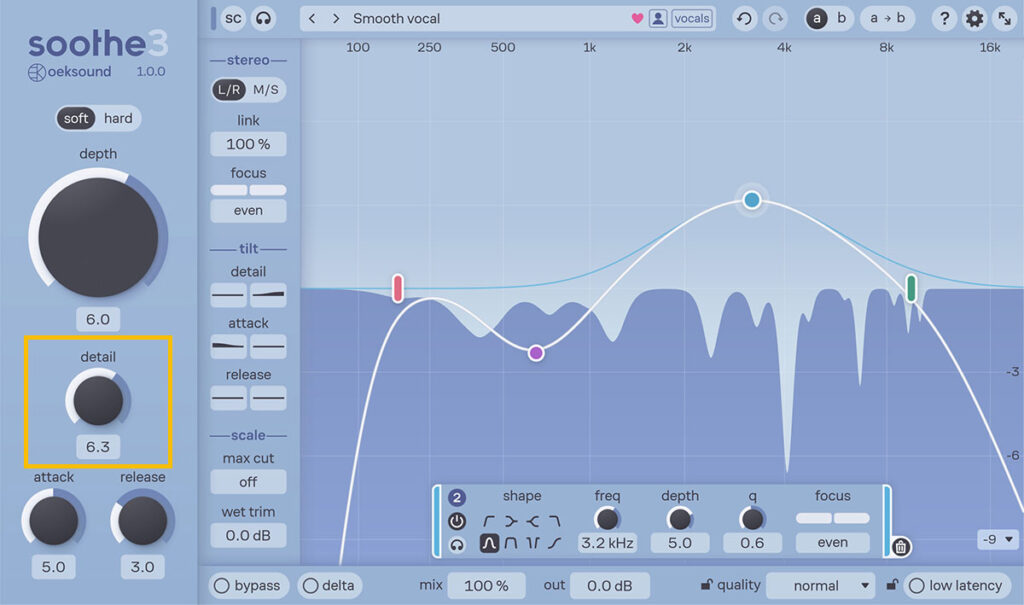Select the A state
The width and height of the screenshot is (1024, 605).
click(816, 18)
